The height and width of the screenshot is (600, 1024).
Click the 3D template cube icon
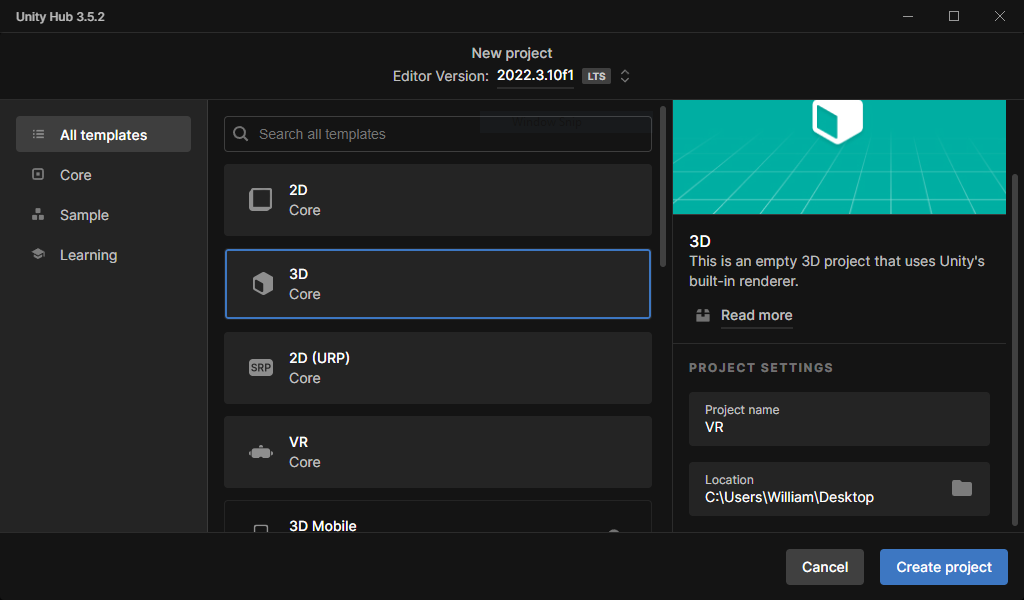point(261,284)
